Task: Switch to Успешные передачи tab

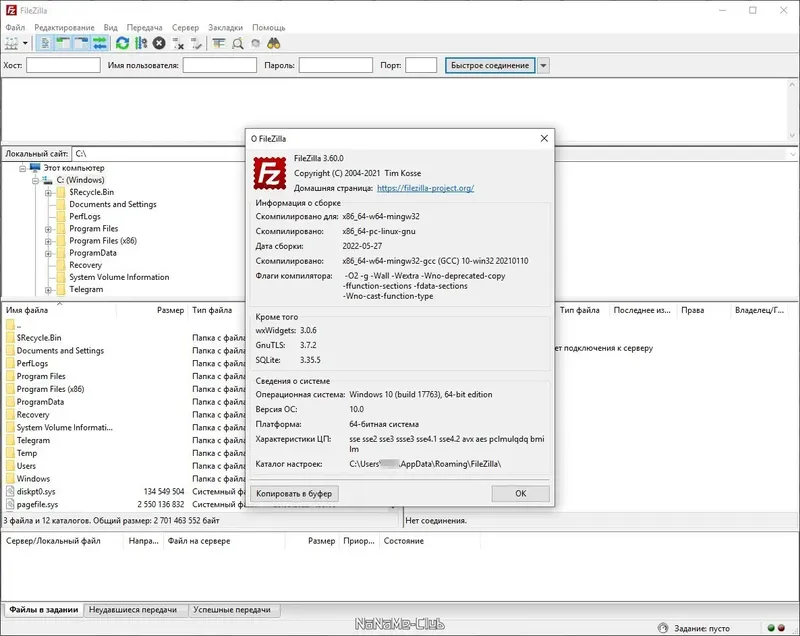Action: point(232,609)
